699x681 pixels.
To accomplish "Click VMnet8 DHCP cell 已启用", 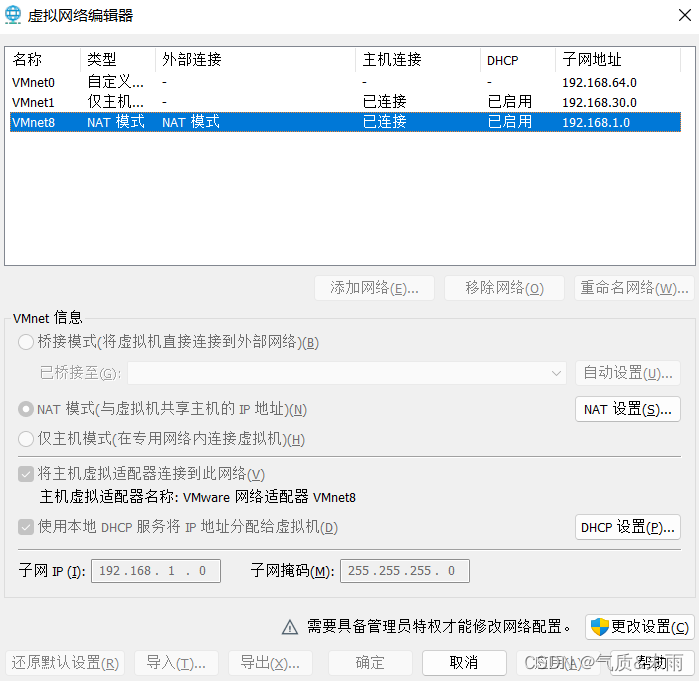I will (510, 122).
